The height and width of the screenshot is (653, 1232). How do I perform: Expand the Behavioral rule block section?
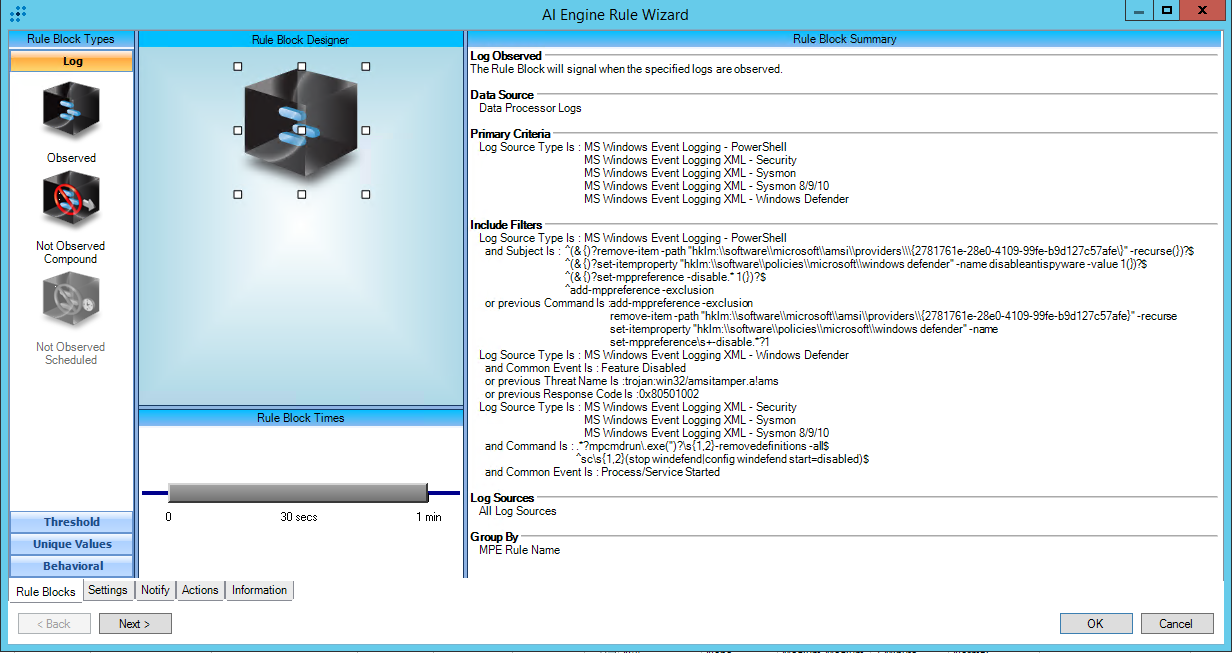(71, 566)
